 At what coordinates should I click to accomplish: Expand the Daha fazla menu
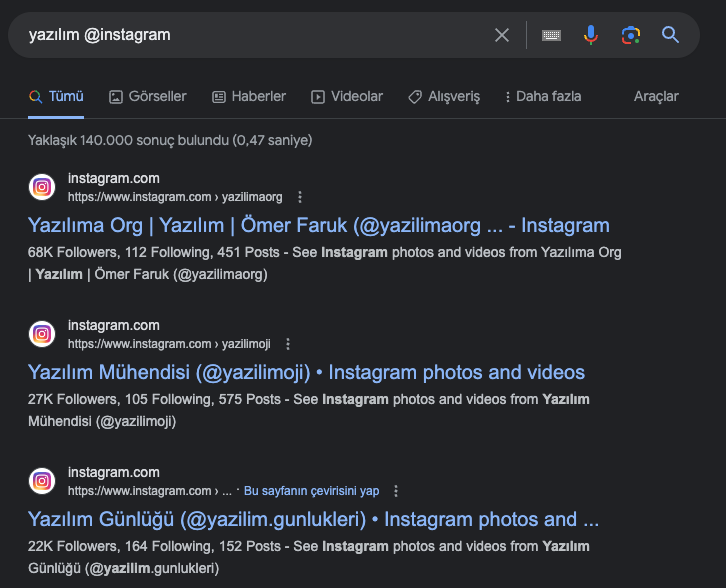tap(543, 96)
